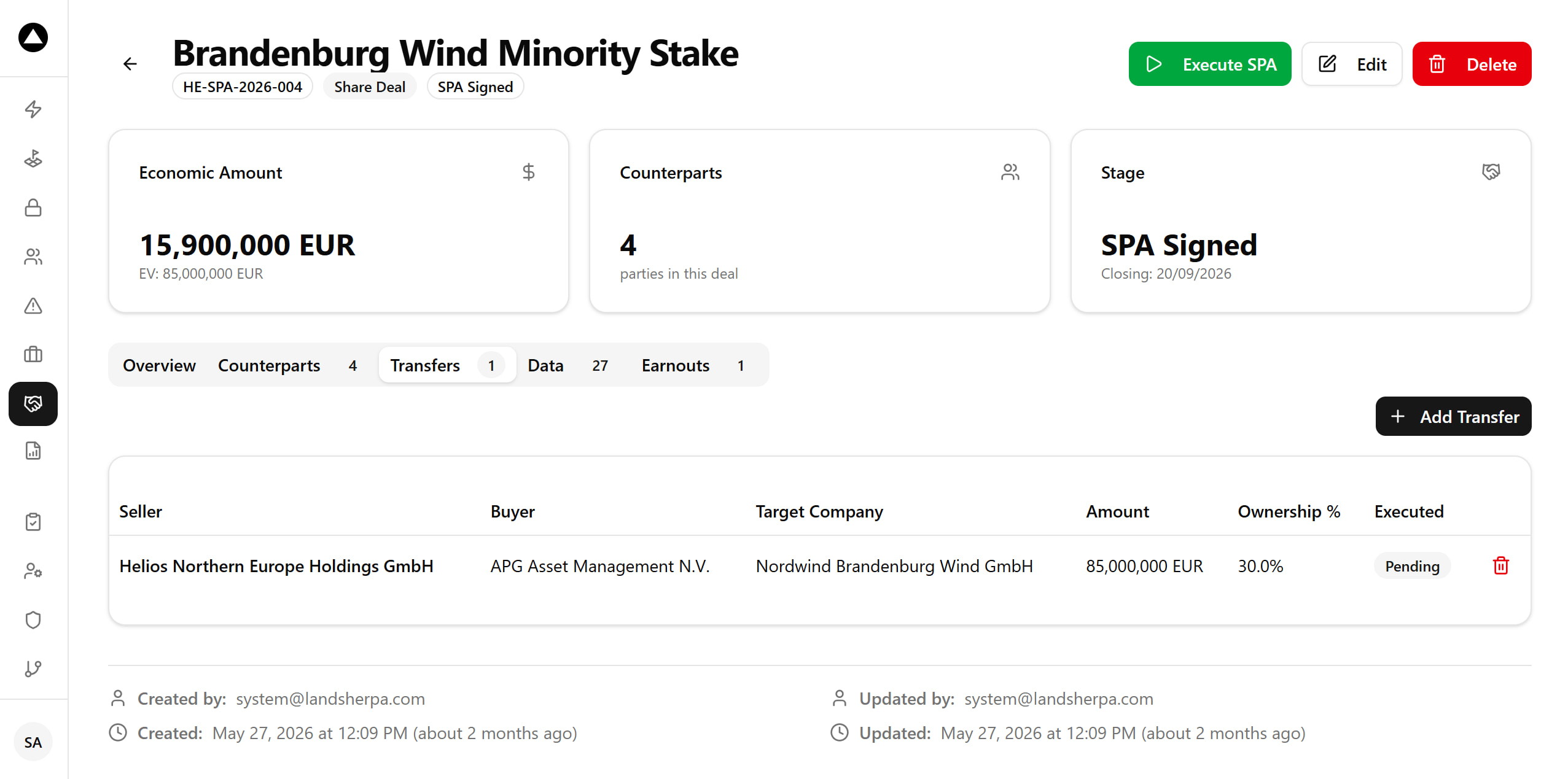Switch to the Overview tab

click(x=159, y=365)
